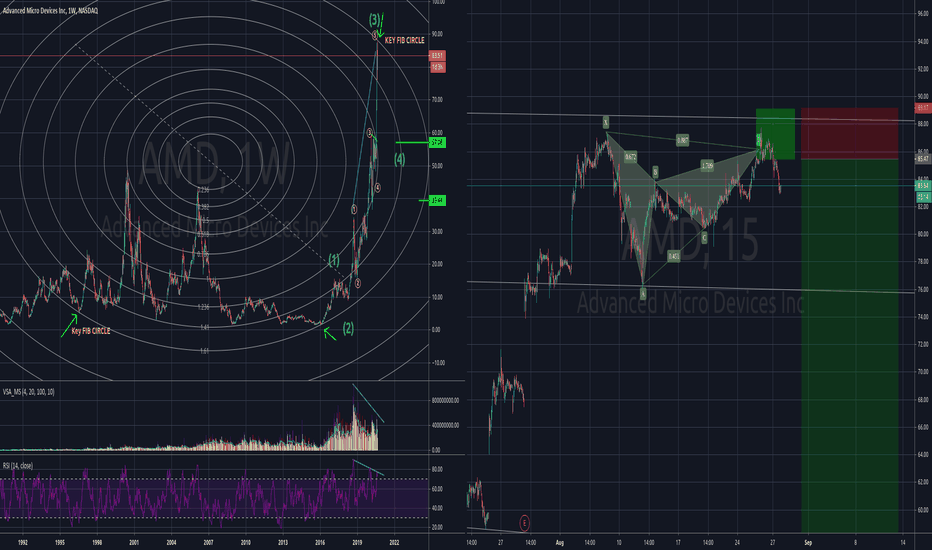932x550 pixels.
Task: Click the green wave (4) label
Action: pyautogui.click(x=399, y=159)
